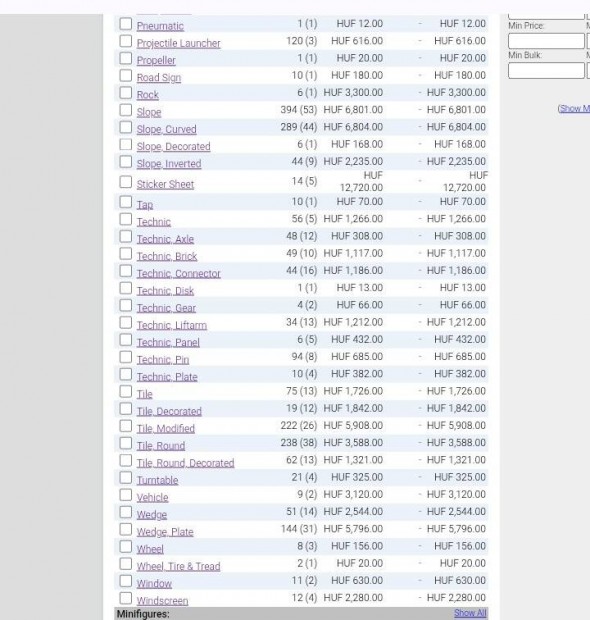The image size is (590, 620).
Task: Select the Technic, Gear checkbox
Action: click(126, 305)
